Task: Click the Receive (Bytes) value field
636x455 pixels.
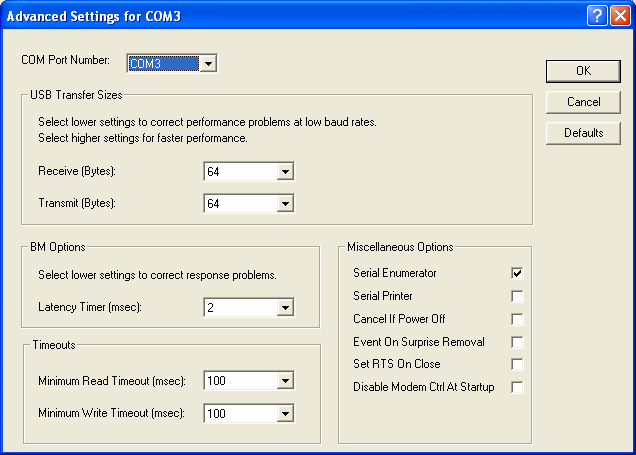Action: coord(239,172)
